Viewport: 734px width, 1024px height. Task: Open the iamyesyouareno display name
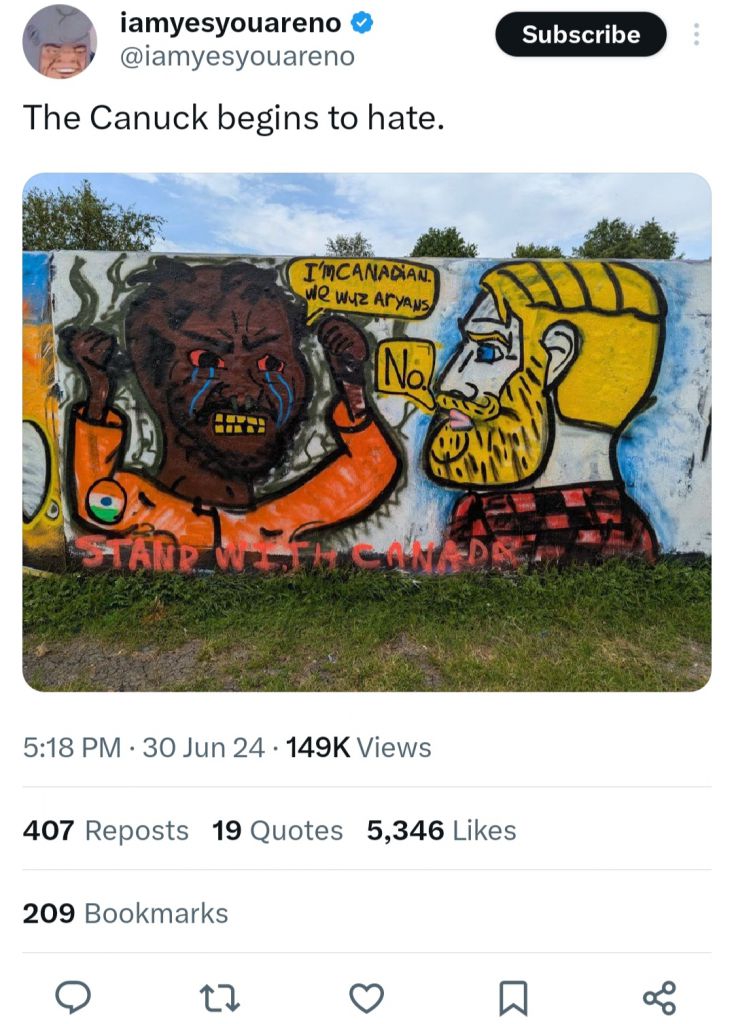pyautogui.click(x=231, y=24)
